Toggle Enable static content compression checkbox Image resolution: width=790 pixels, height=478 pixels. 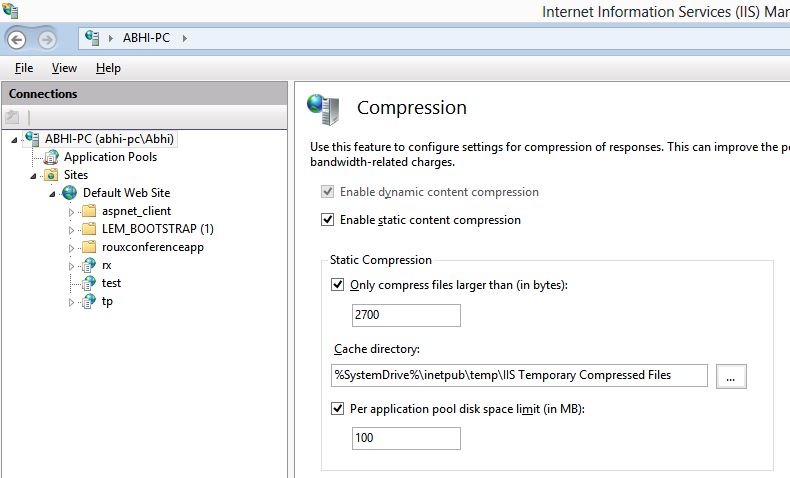327,220
